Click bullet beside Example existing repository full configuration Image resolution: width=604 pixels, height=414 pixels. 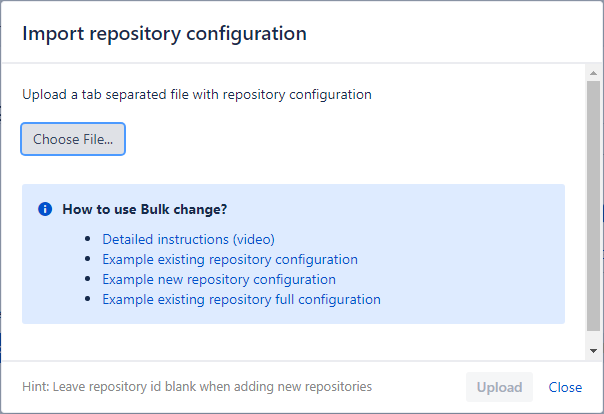[x=88, y=299]
